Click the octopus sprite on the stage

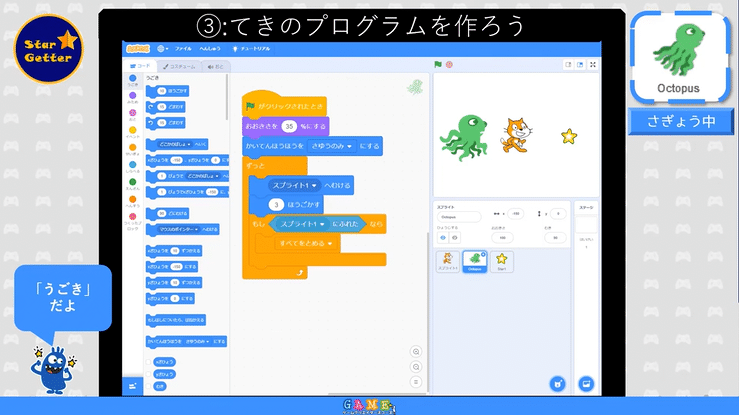(464, 138)
